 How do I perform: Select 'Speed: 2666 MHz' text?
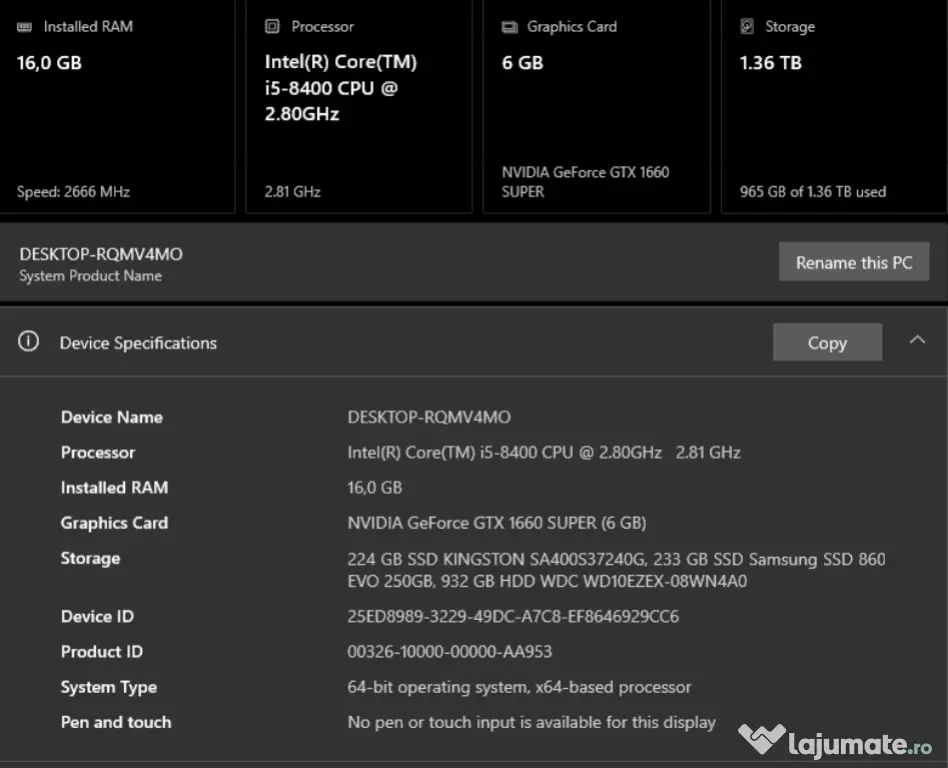(x=73, y=192)
